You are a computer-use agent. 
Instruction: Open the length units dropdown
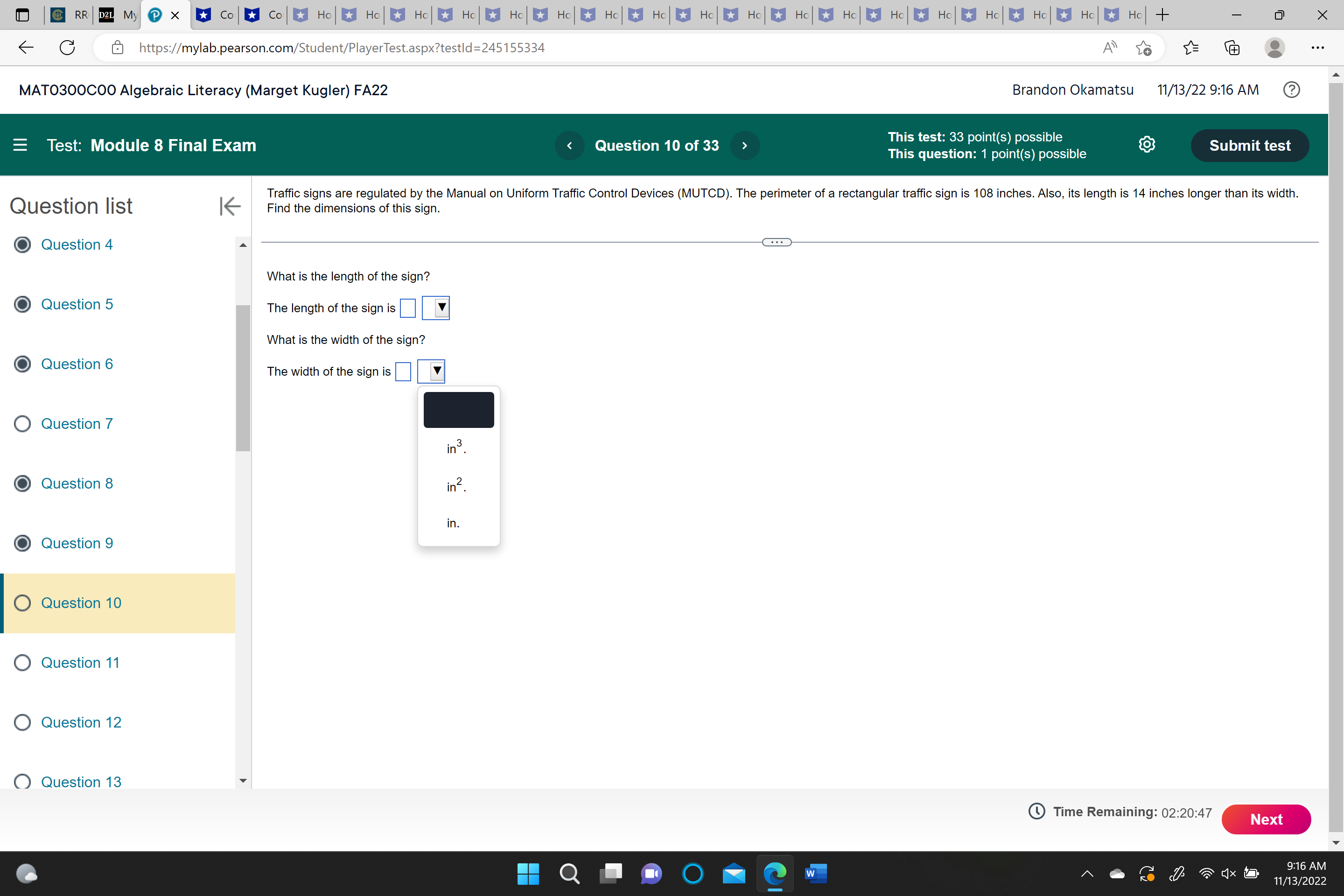tap(436, 308)
